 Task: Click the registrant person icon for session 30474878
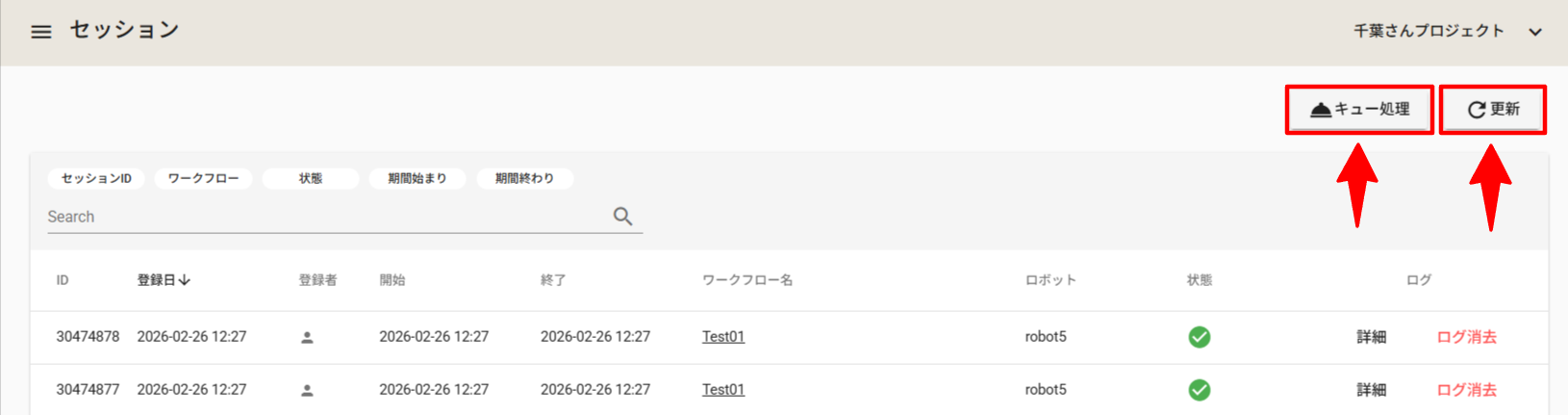pyautogui.click(x=307, y=338)
